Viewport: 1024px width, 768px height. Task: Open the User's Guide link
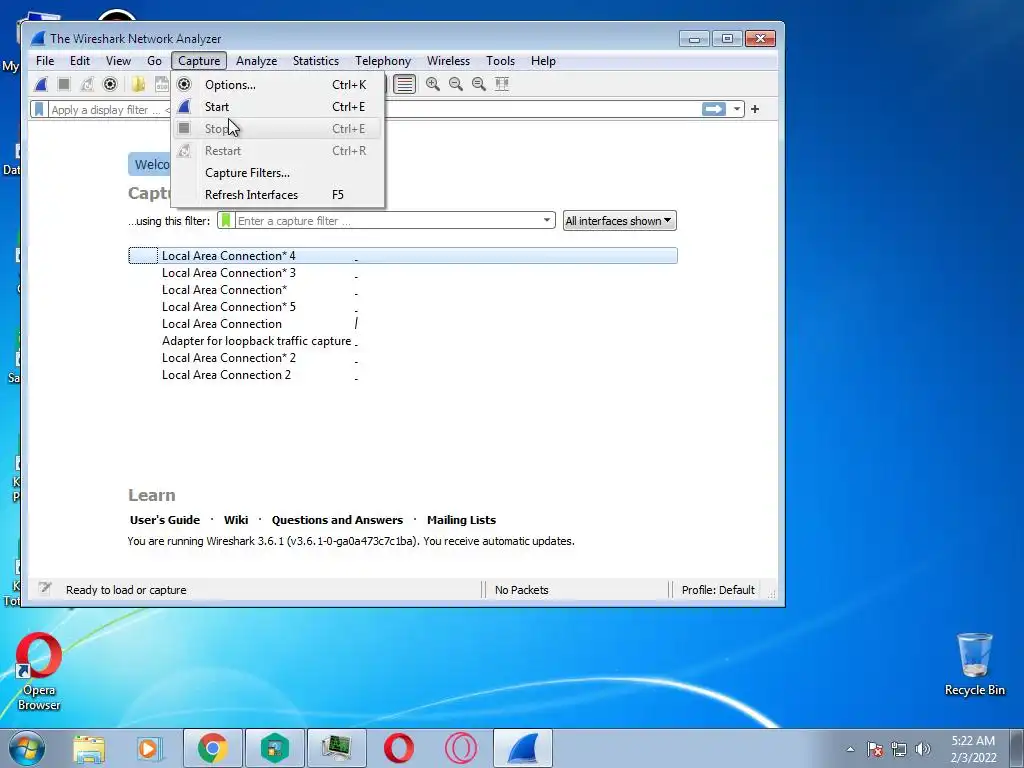165,520
